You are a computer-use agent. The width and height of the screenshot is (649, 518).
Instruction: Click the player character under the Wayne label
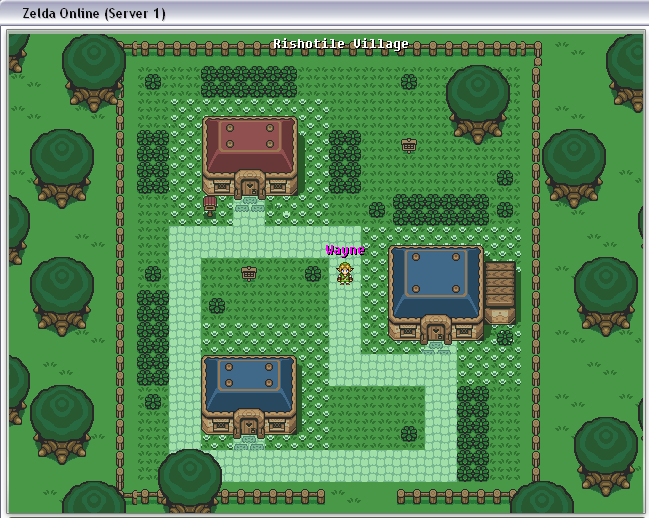click(345, 273)
